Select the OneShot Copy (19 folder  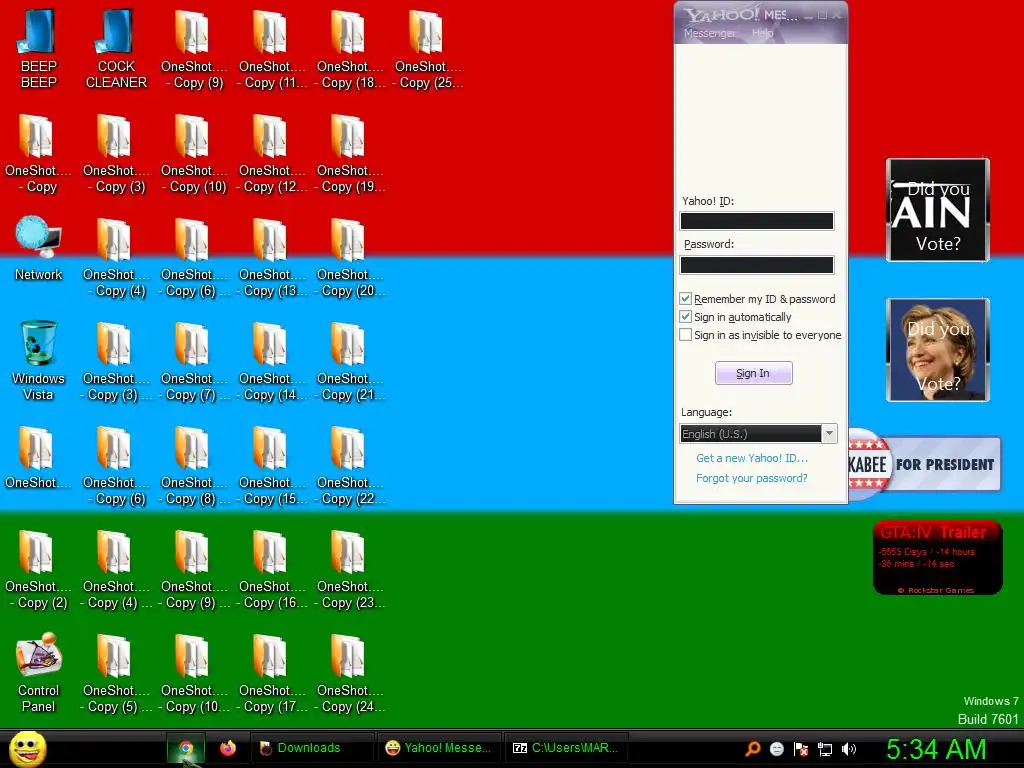click(350, 153)
